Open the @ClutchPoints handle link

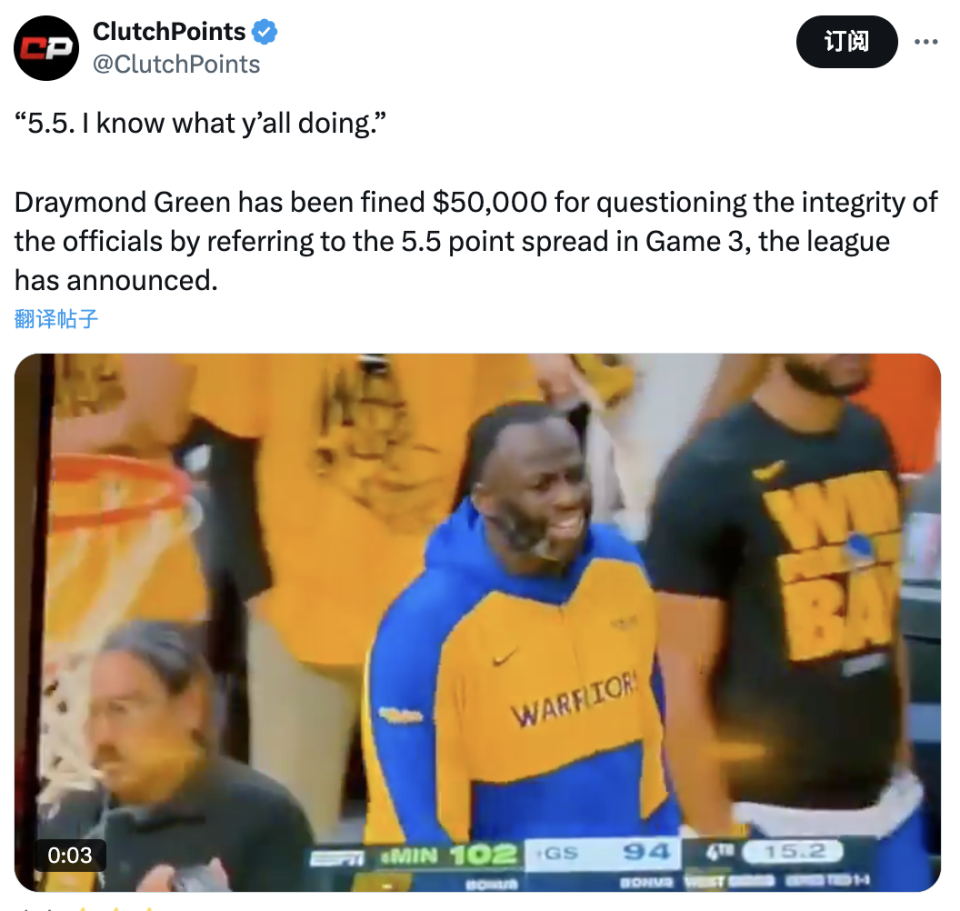pos(176,64)
